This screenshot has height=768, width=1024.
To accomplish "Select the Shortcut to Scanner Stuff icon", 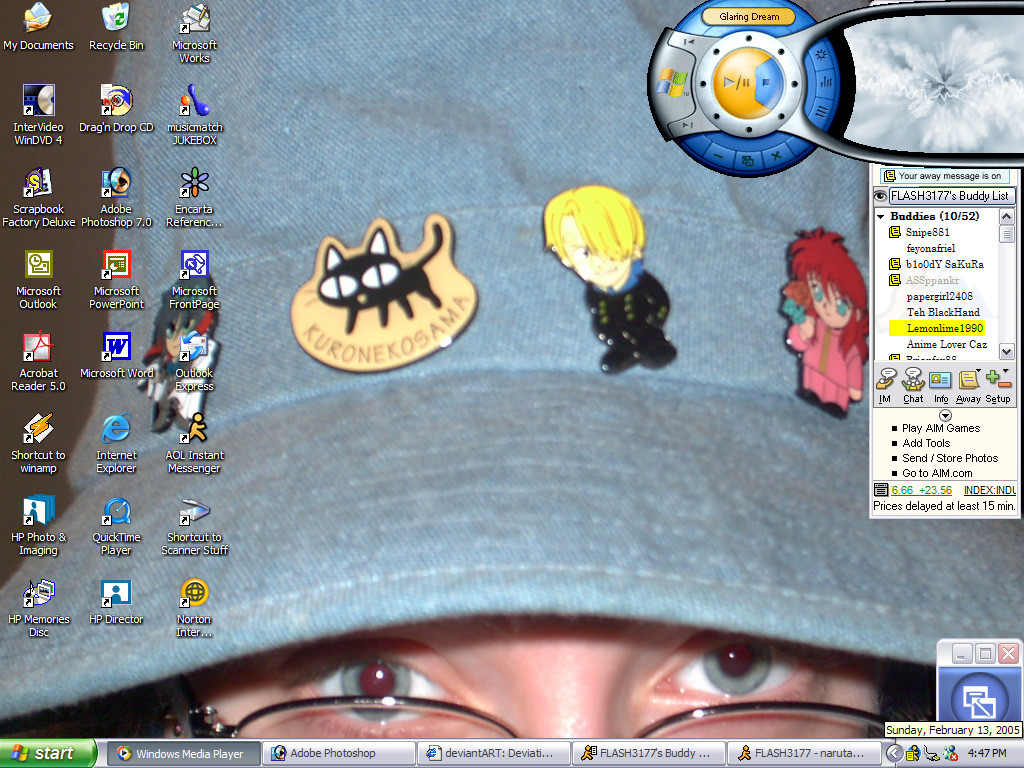I will click(195, 526).
